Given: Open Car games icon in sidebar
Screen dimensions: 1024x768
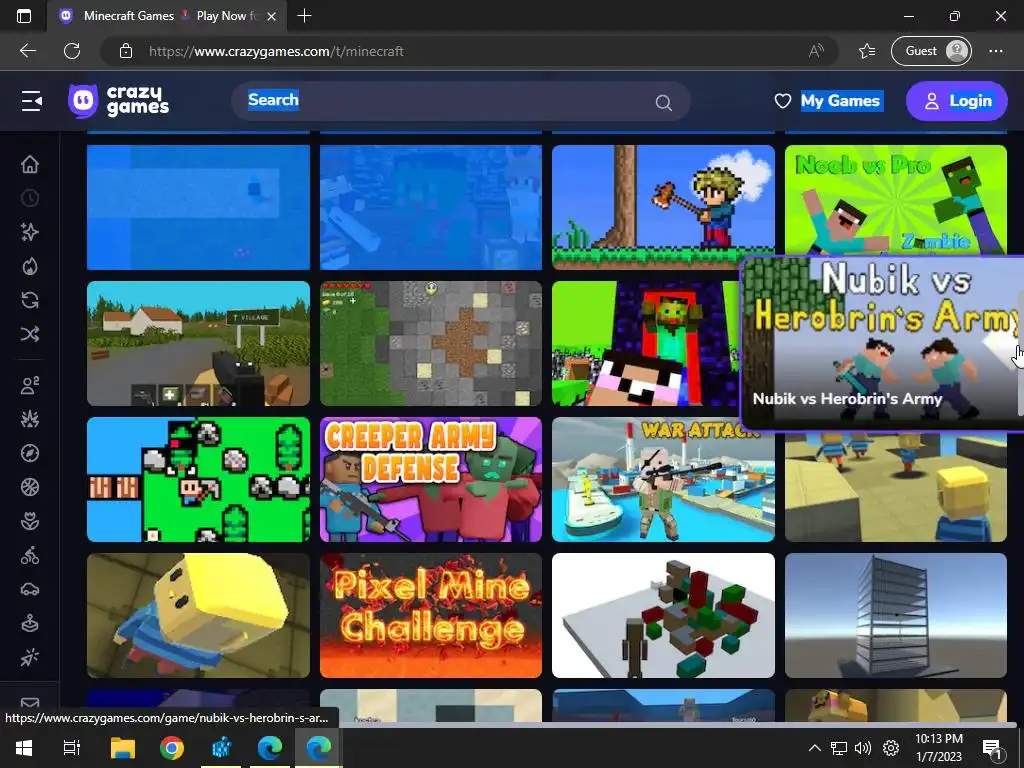Looking at the screenshot, I should coord(30,590).
